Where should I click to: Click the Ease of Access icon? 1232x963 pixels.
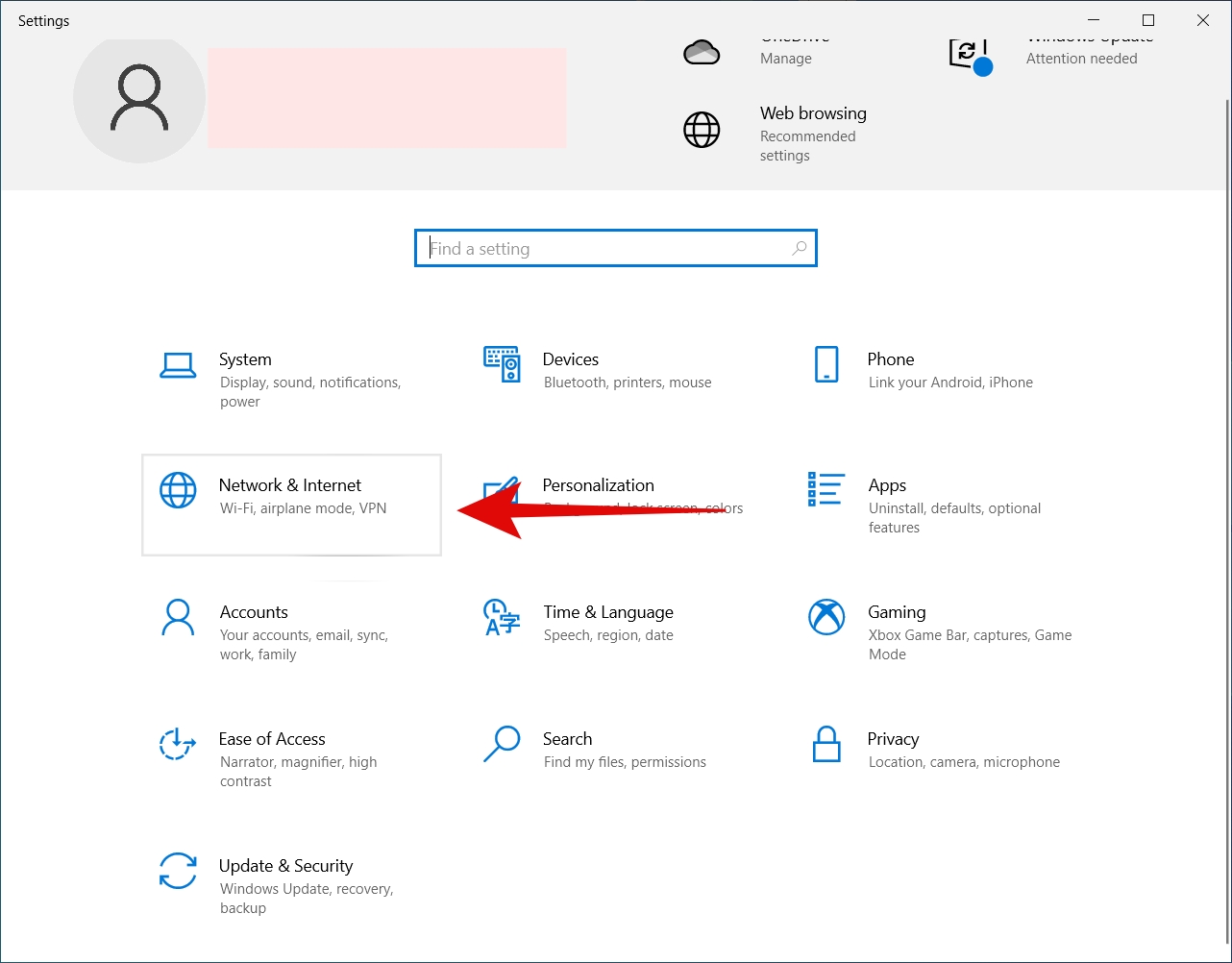pyautogui.click(x=178, y=745)
